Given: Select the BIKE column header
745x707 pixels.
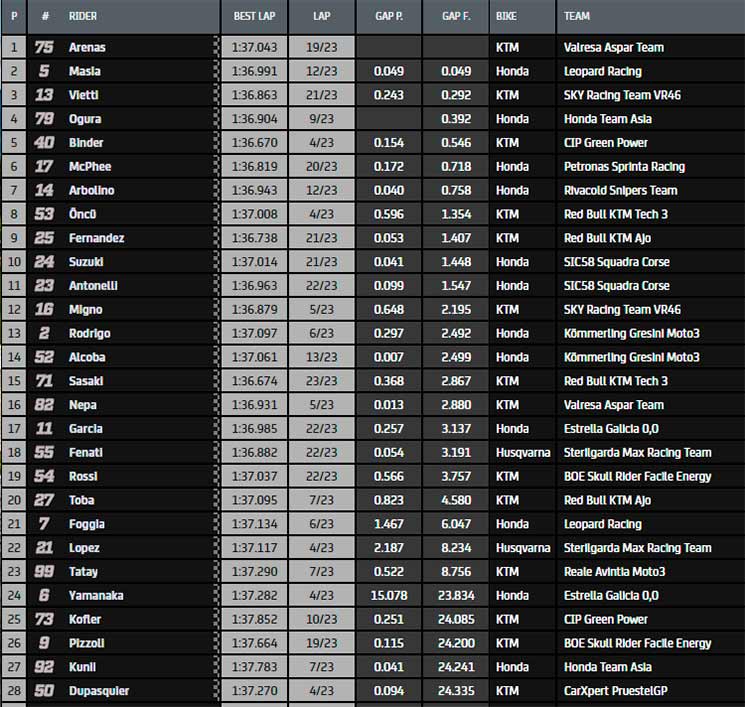Looking at the screenshot, I should (506, 16).
